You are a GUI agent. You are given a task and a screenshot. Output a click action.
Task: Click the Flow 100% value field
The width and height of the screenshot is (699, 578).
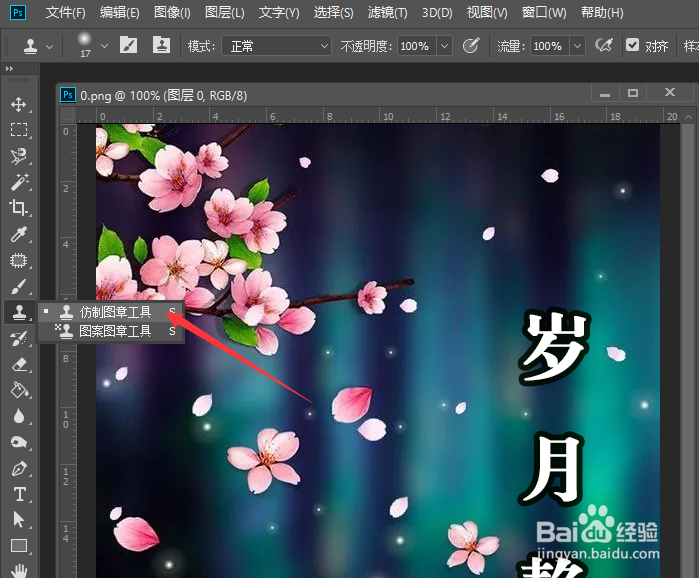[549, 46]
